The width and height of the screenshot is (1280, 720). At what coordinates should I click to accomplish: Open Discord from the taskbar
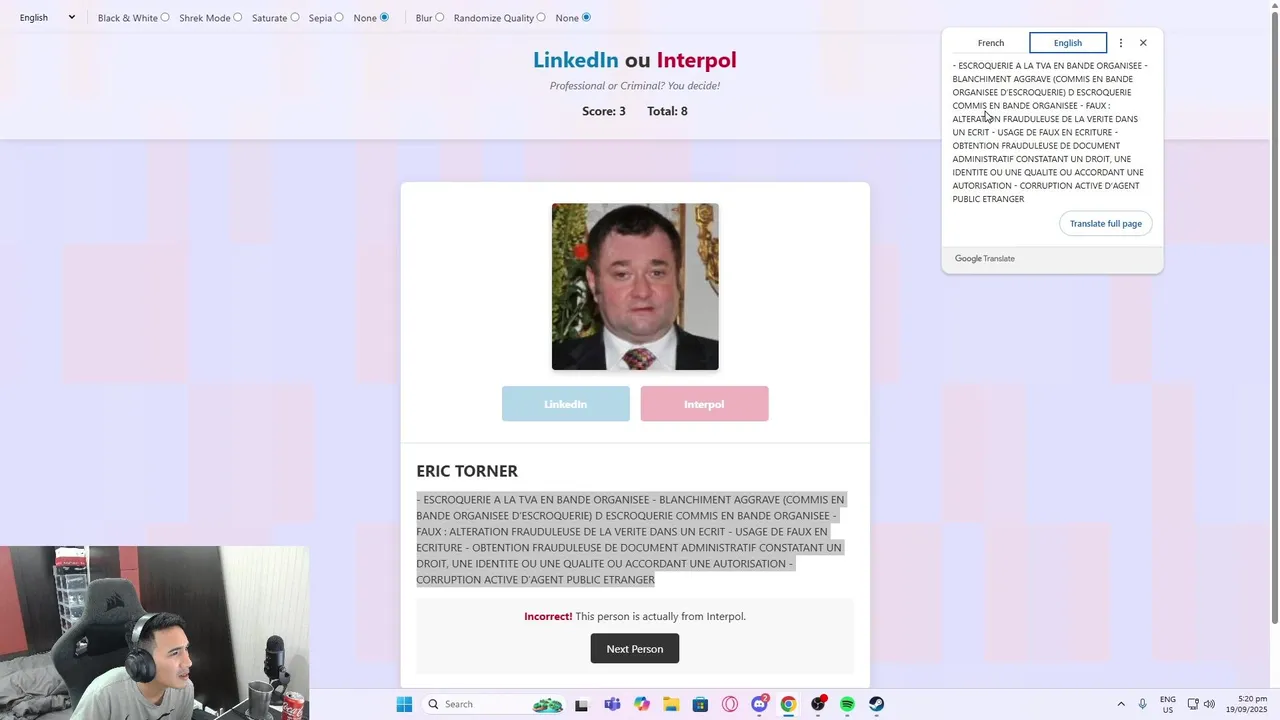click(759, 704)
